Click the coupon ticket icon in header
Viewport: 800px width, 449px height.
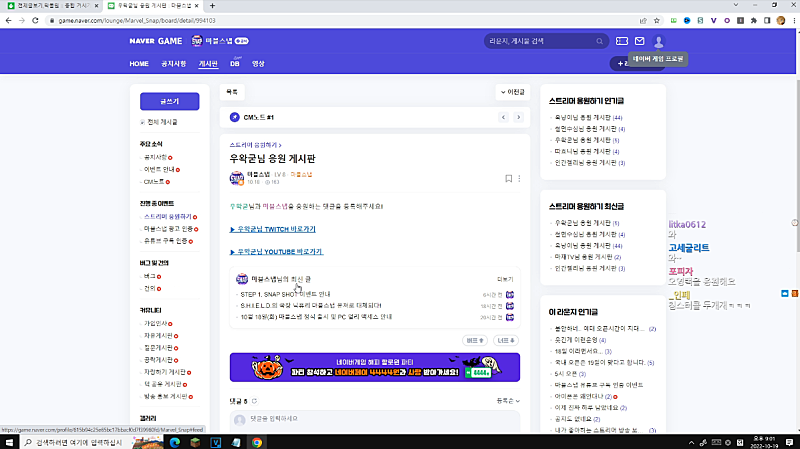coord(621,41)
